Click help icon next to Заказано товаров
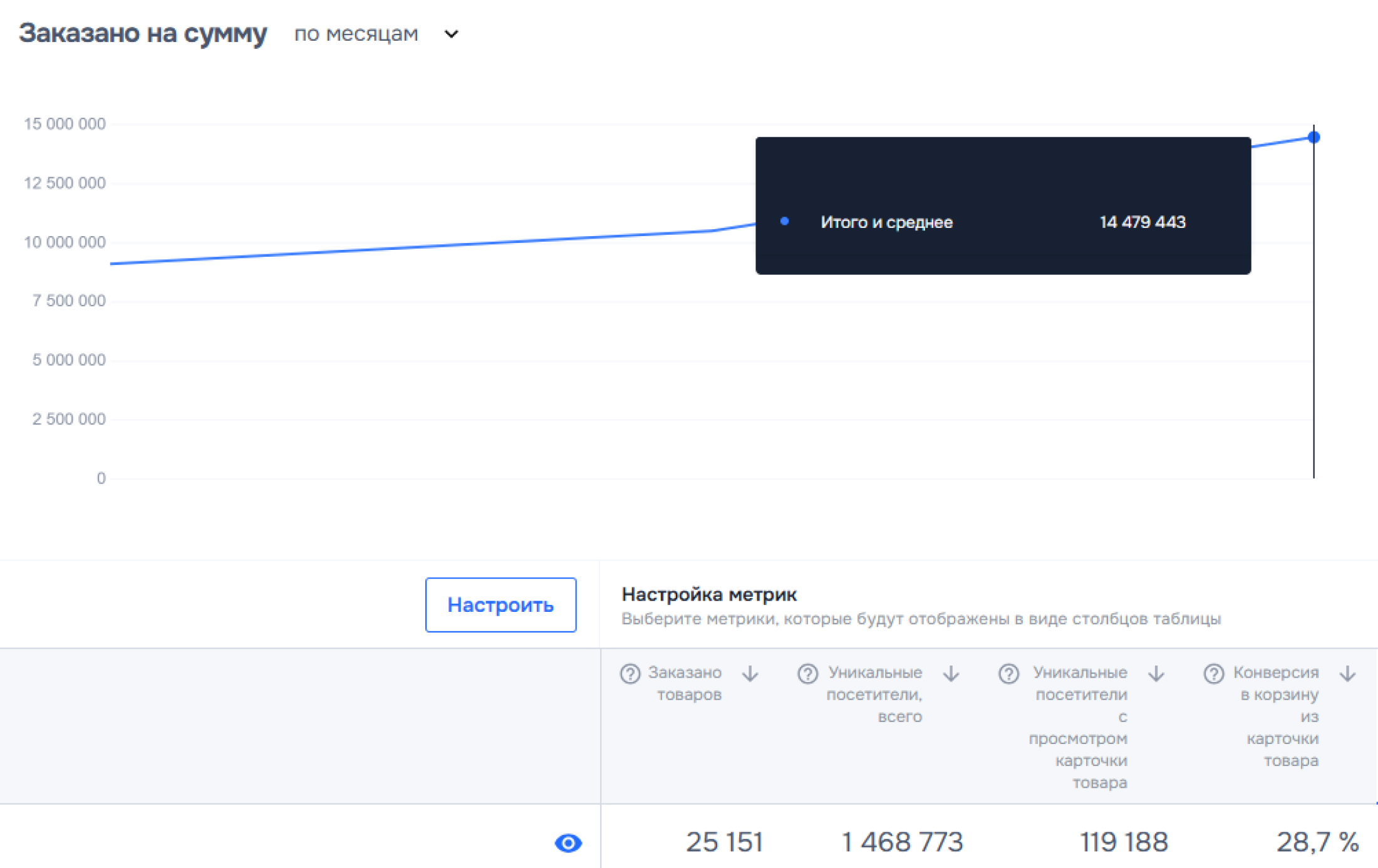The width and height of the screenshot is (1378, 868). coord(629,674)
